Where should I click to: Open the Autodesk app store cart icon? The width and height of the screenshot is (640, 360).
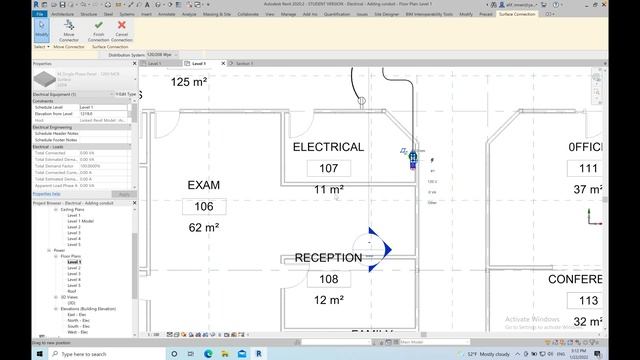tap(544, 4)
